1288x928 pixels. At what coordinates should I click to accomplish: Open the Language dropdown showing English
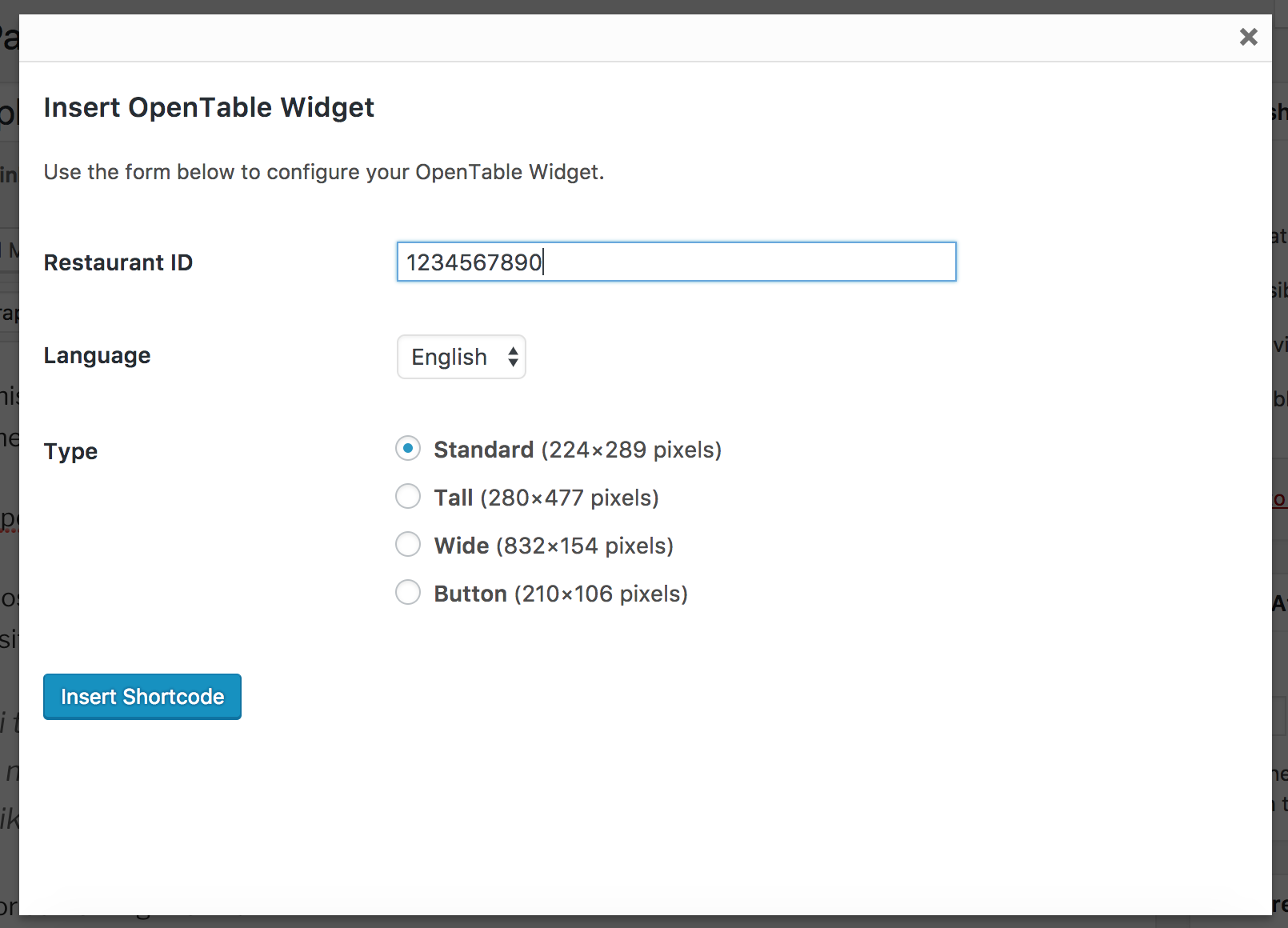pyautogui.click(x=462, y=357)
